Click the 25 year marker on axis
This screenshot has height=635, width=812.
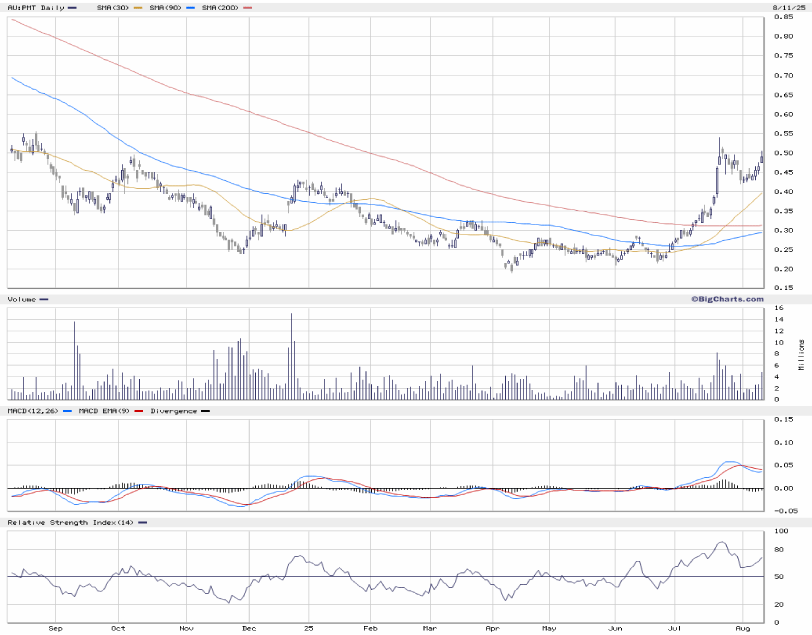(309, 630)
